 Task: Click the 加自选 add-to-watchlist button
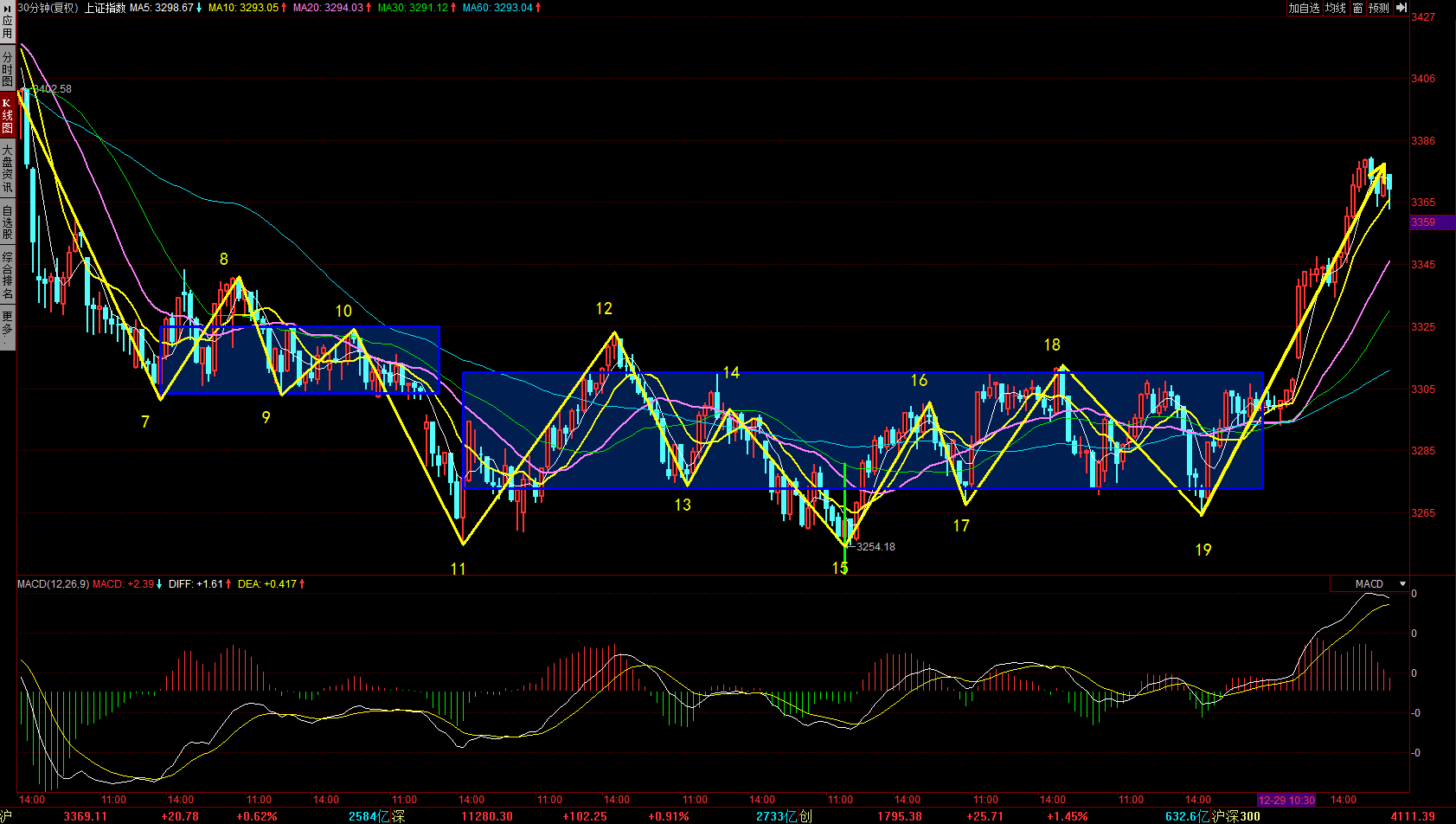pyautogui.click(x=1304, y=8)
